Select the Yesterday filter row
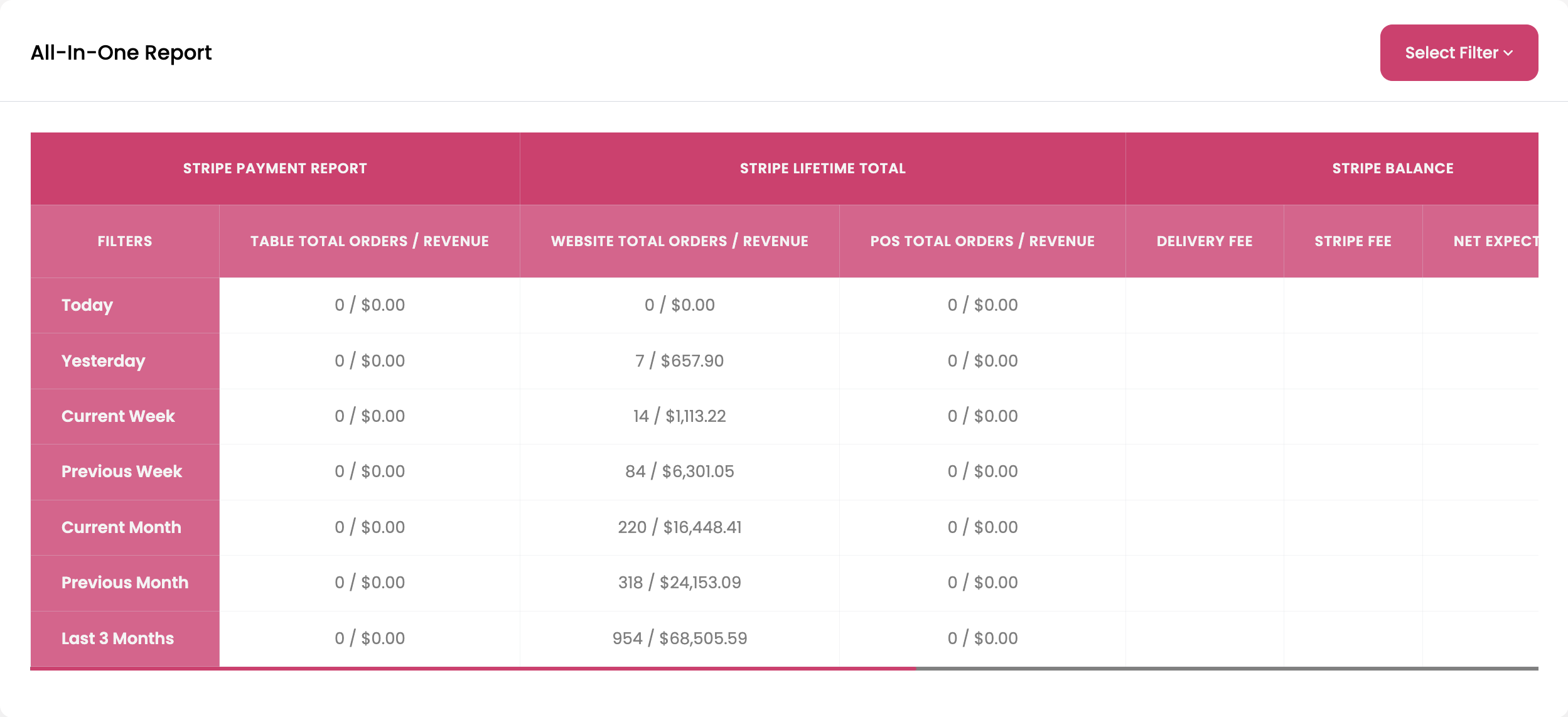1568x717 pixels. point(125,361)
